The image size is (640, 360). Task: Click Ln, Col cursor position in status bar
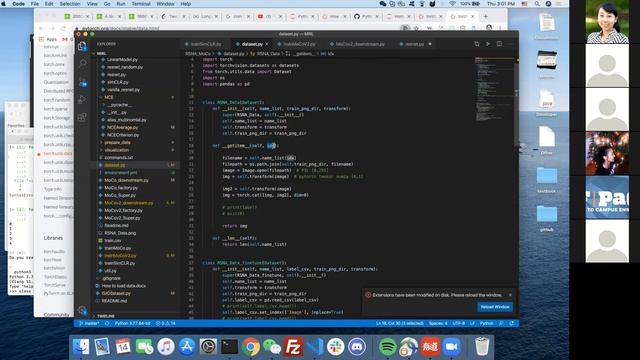(x=400, y=323)
